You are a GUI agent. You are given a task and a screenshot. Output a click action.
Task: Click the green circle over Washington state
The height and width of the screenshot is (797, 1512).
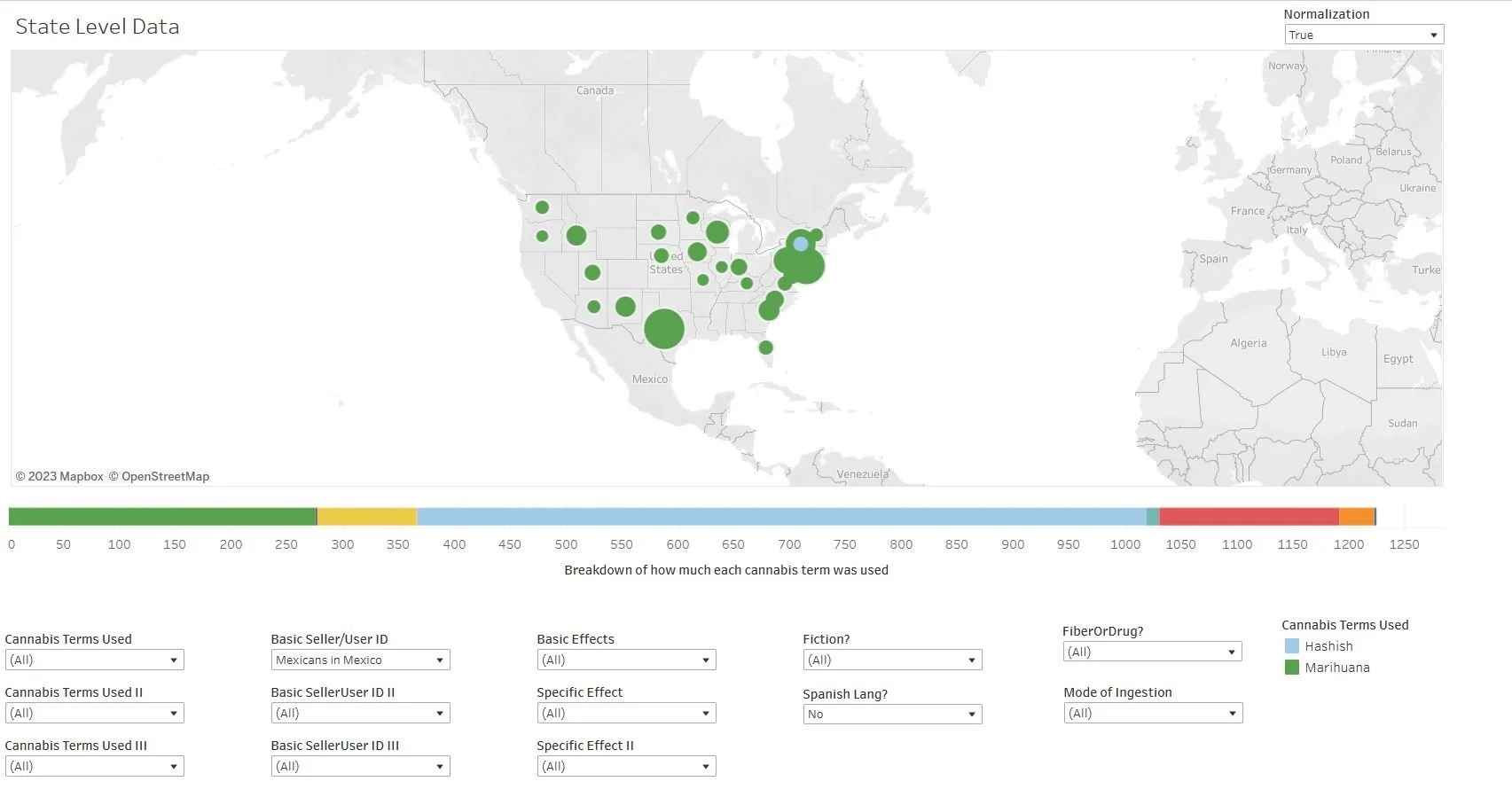[542, 207]
